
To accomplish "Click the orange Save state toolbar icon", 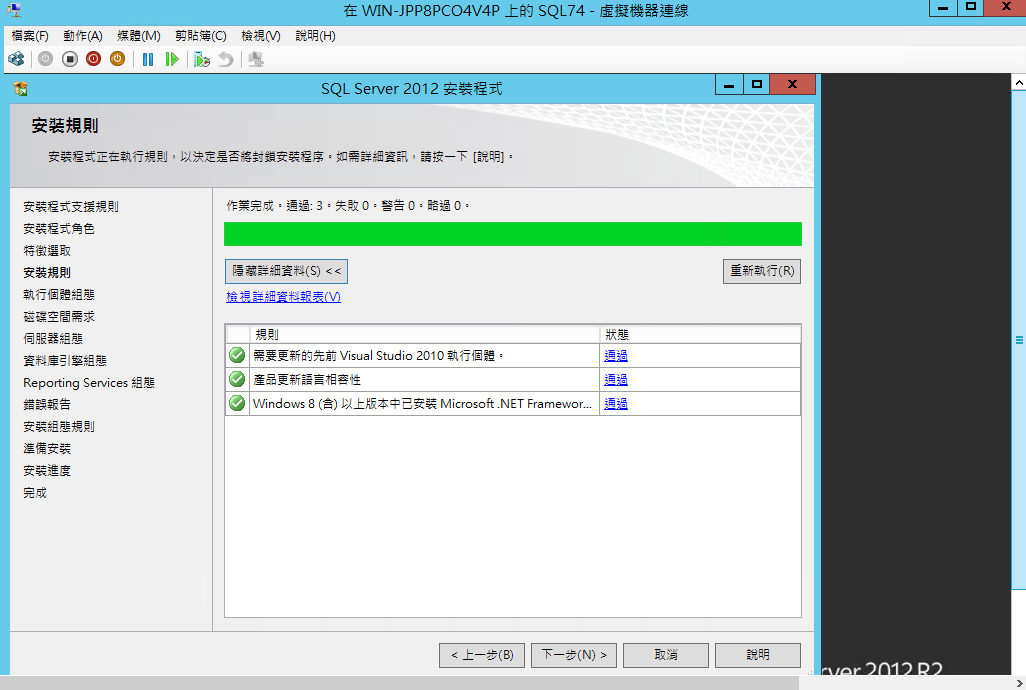I will pos(117,60).
